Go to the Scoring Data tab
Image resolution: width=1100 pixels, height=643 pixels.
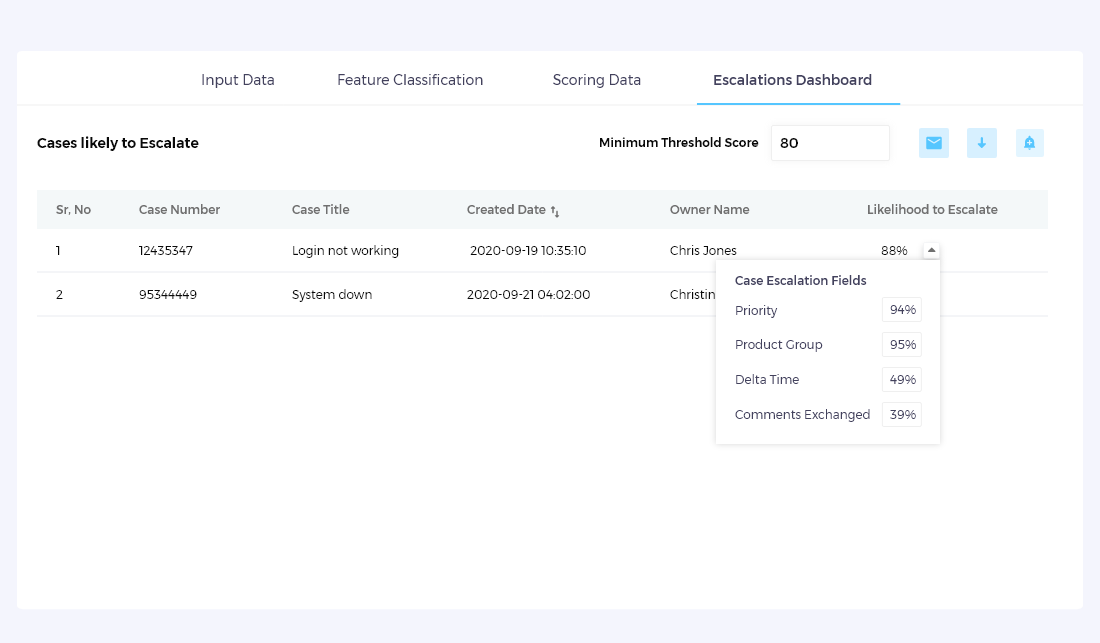(x=597, y=80)
